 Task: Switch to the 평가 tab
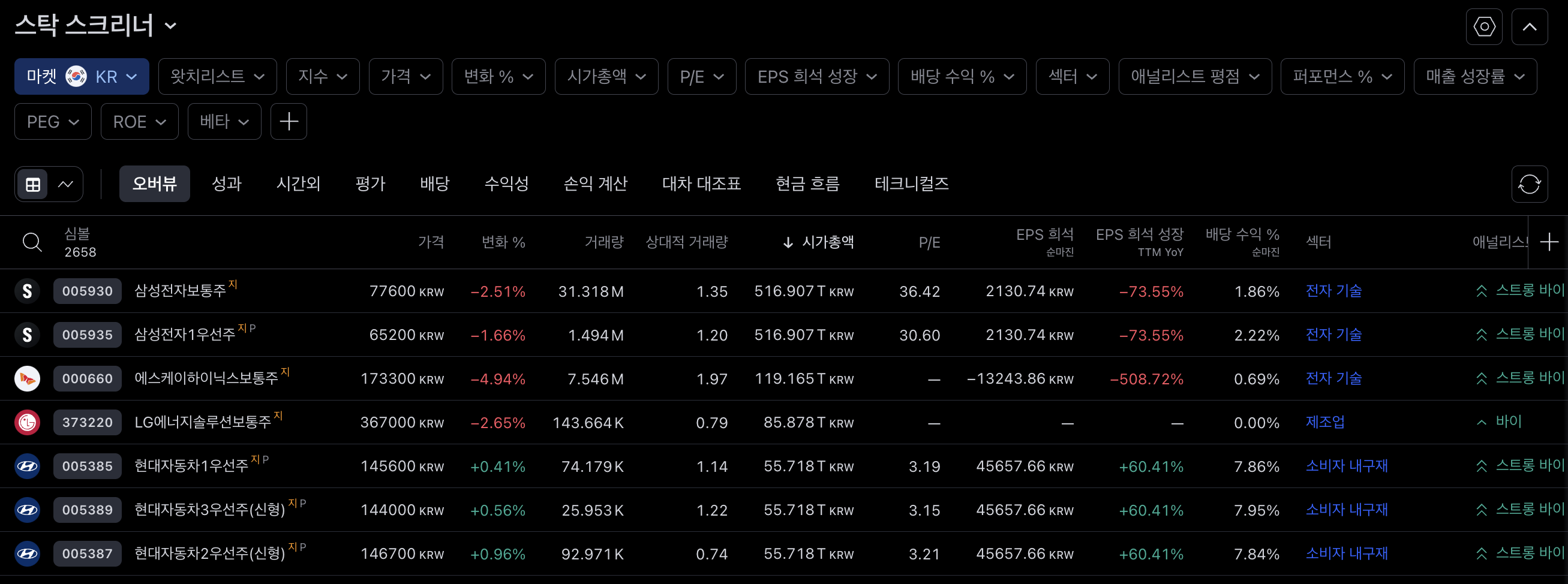[x=370, y=183]
